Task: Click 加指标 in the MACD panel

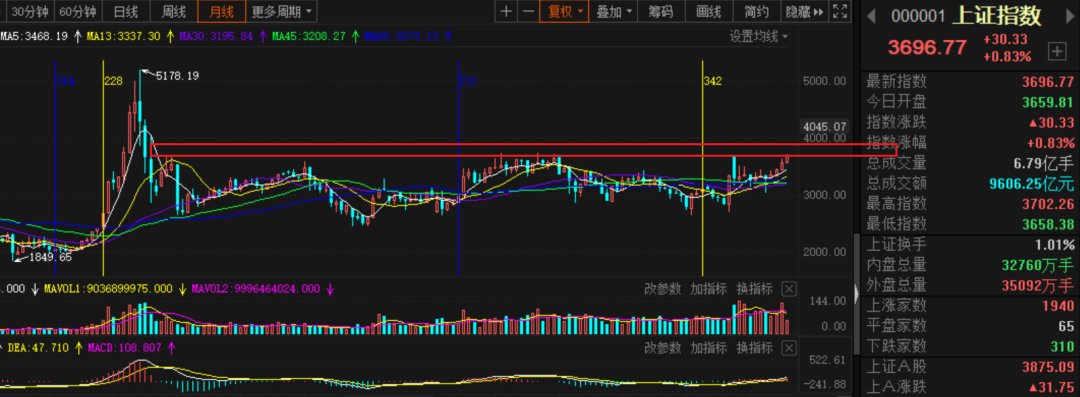Action: [x=708, y=347]
